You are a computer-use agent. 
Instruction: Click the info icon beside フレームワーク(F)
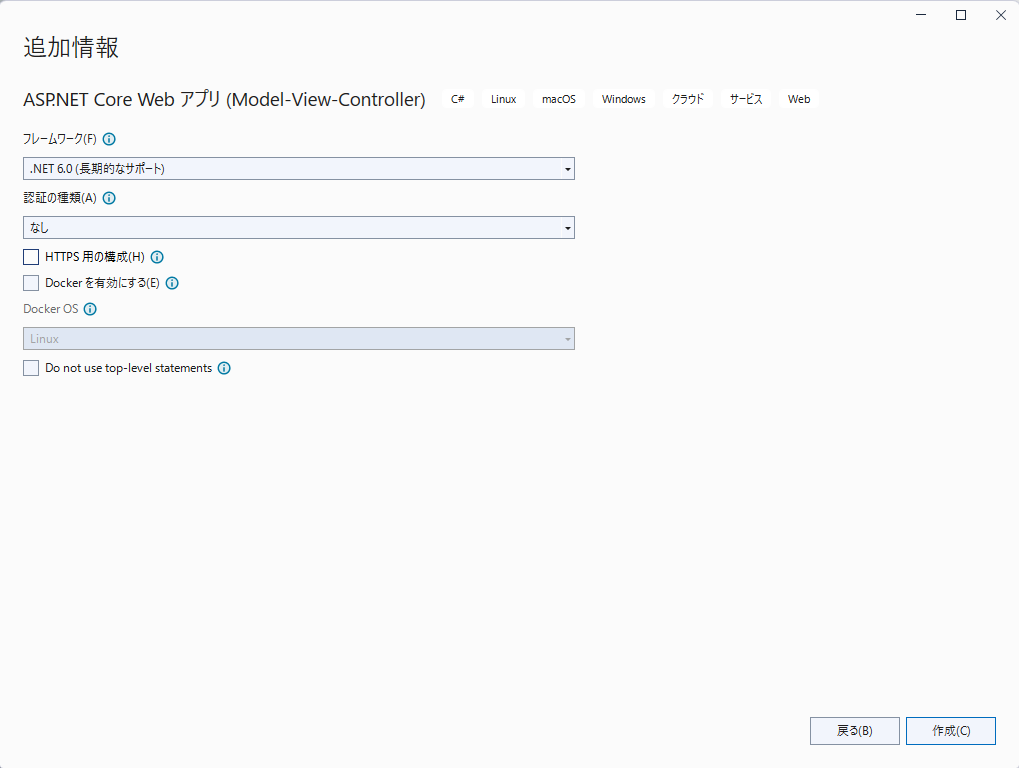109,139
